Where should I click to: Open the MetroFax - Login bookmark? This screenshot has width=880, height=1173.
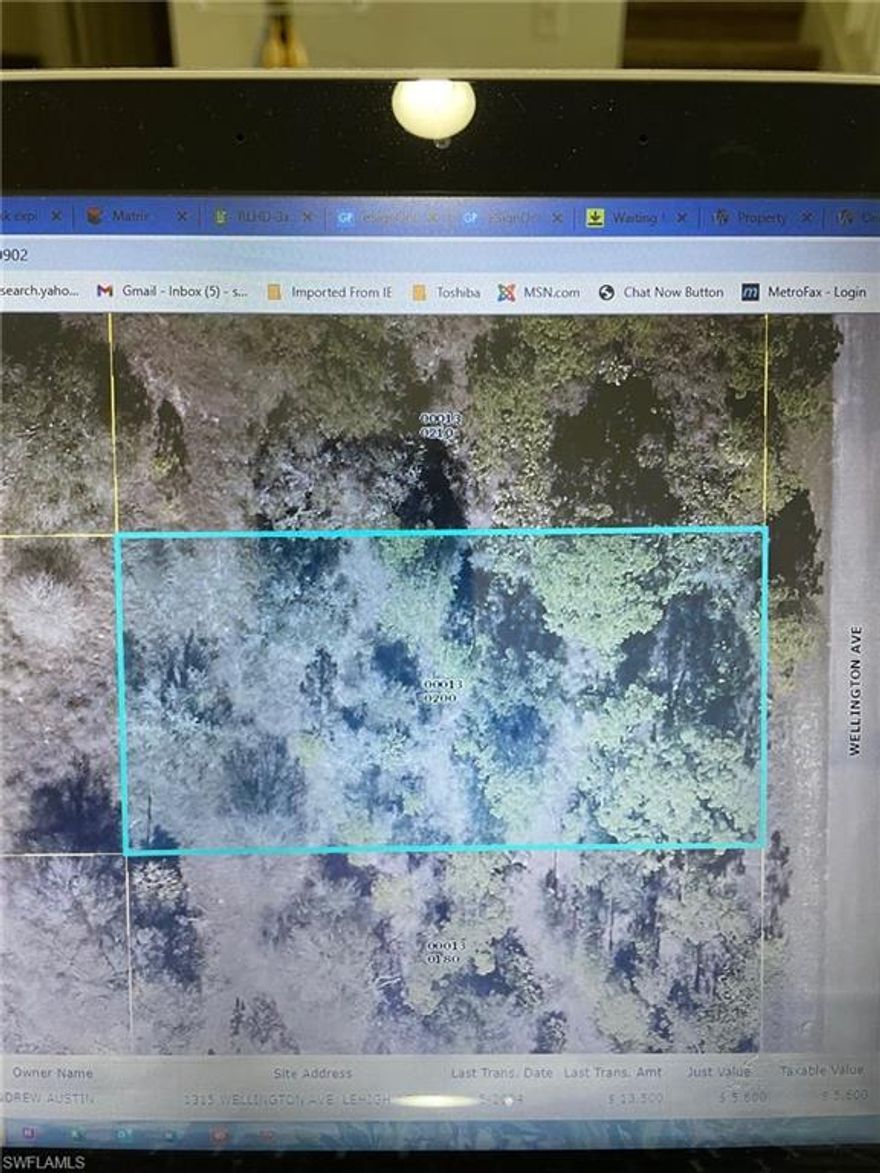pyautogui.click(x=812, y=292)
